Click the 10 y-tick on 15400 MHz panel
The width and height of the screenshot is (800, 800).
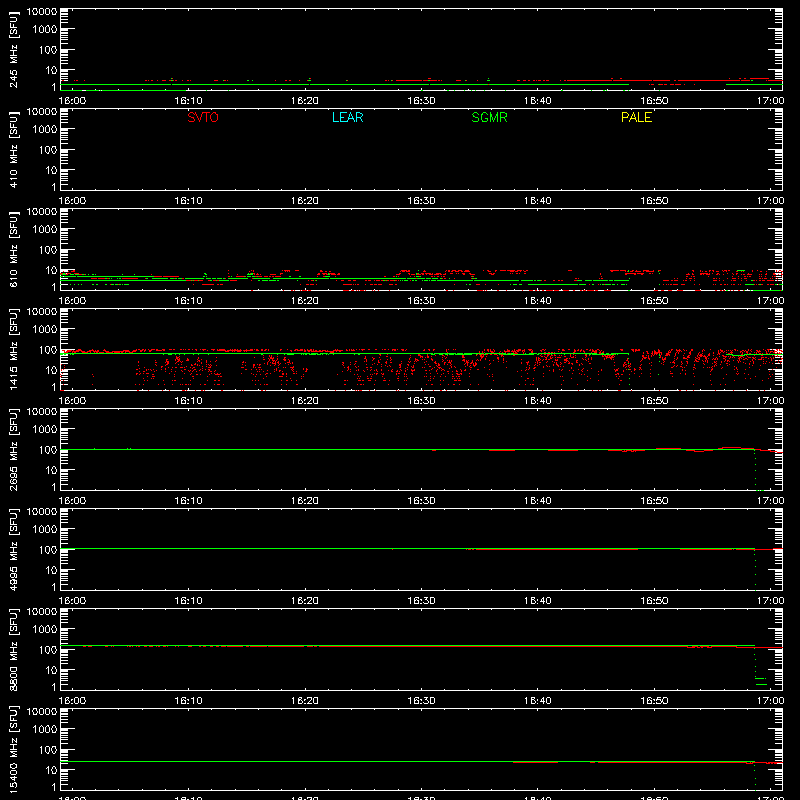51,770
